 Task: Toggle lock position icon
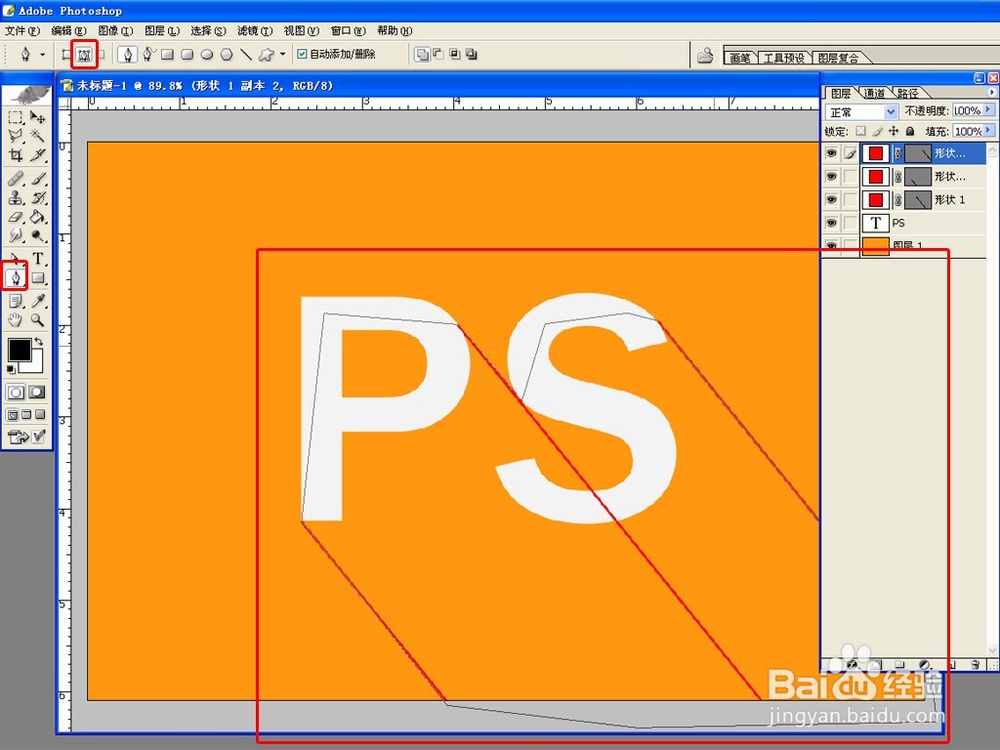(x=893, y=131)
